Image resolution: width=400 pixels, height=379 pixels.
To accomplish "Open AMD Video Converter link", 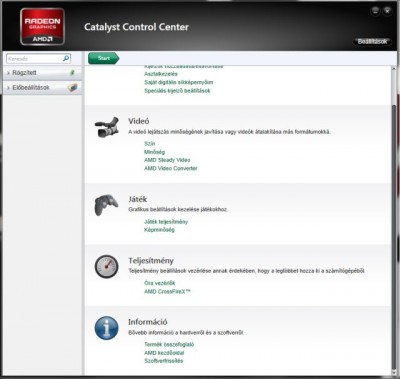I will click(x=171, y=168).
